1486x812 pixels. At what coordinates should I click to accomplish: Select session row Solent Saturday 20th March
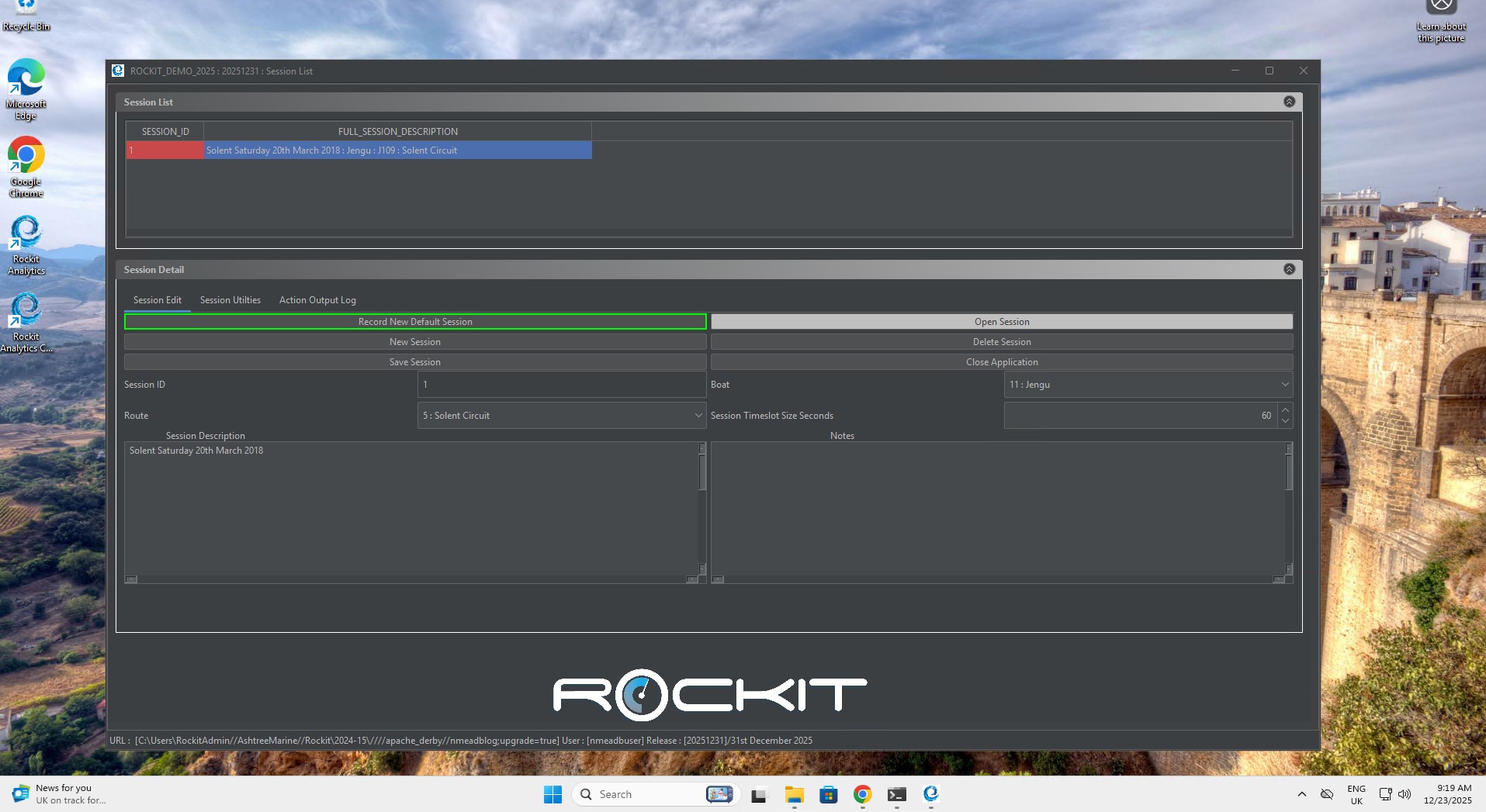pos(397,150)
